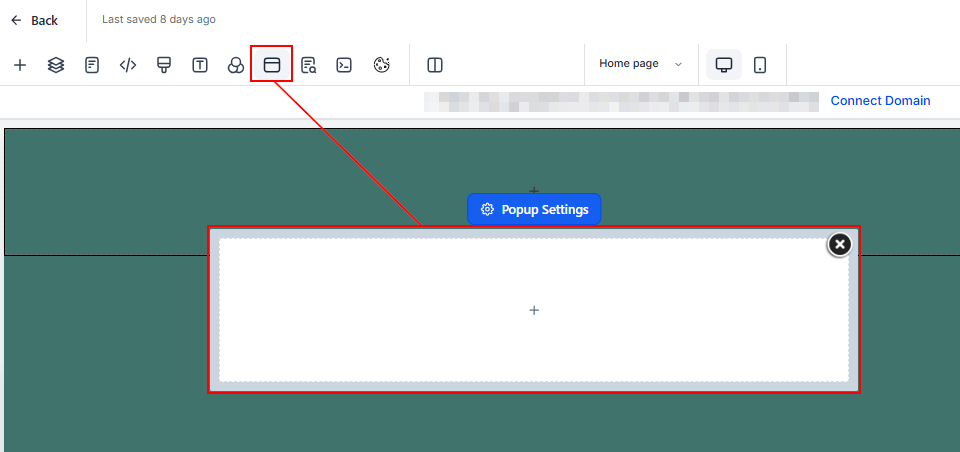Open the page/document settings icon
The width and height of the screenshot is (960, 452).
tap(92, 65)
